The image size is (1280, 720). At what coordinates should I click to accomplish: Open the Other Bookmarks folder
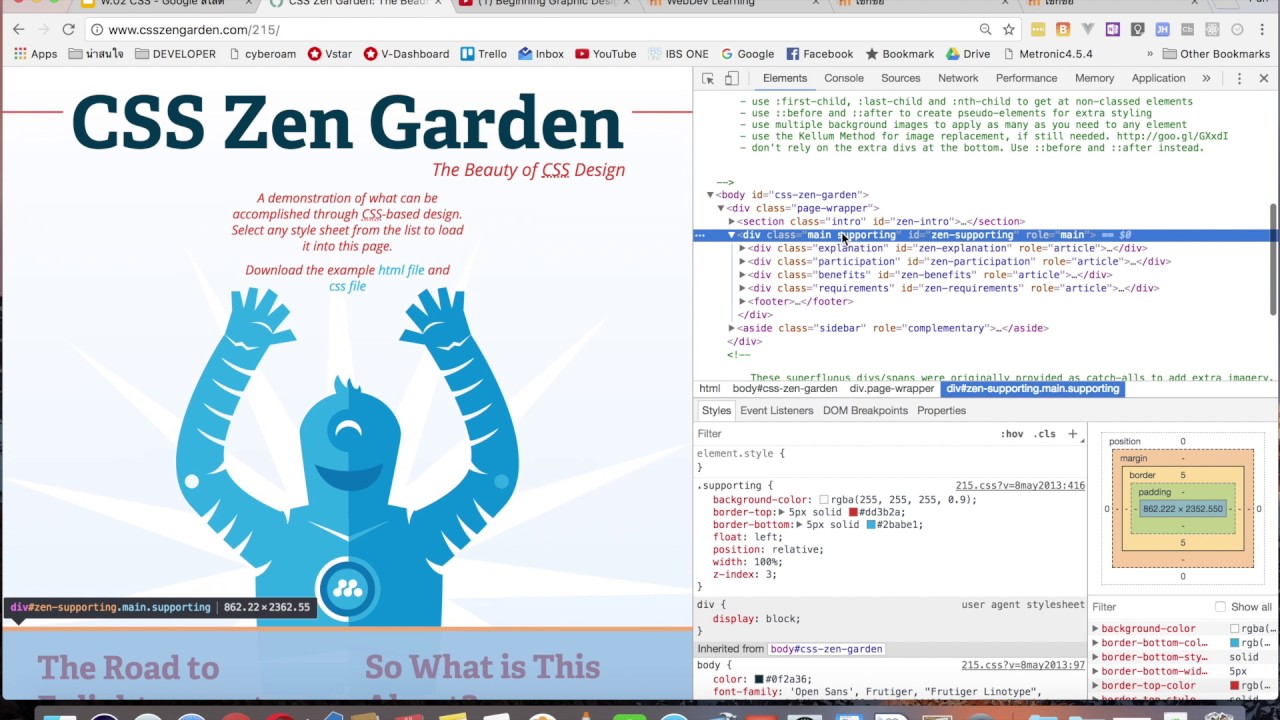(1216, 54)
